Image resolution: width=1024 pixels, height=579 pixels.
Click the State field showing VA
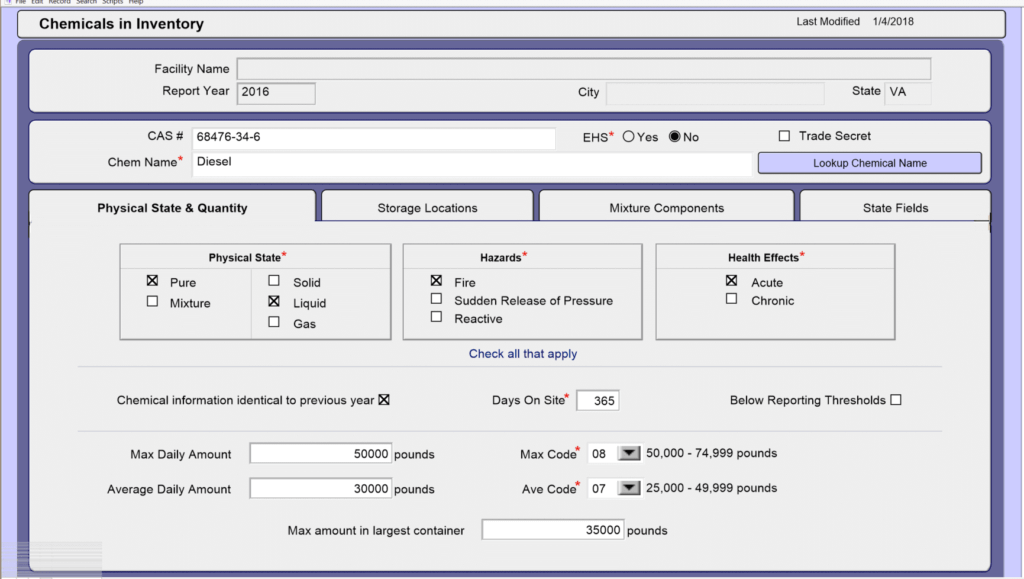tap(908, 92)
